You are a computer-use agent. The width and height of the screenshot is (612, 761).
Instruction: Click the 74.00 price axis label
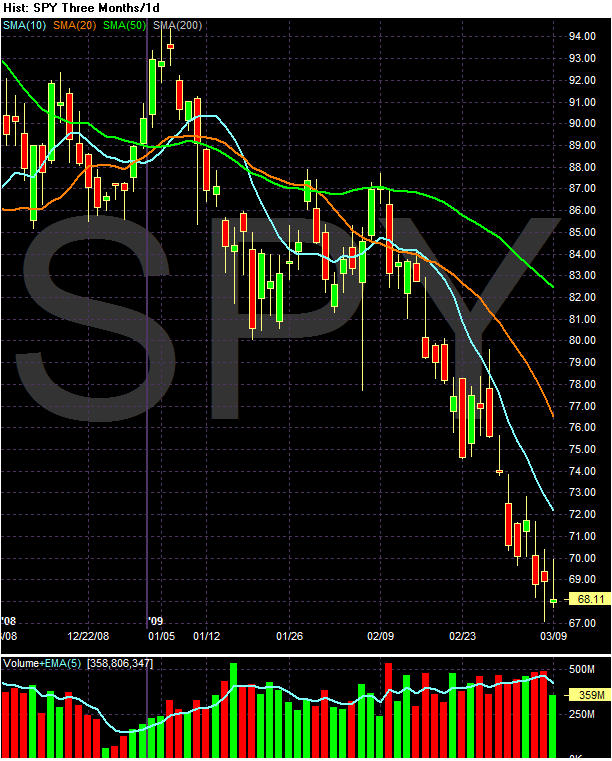pyautogui.click(x=582, y=471)
